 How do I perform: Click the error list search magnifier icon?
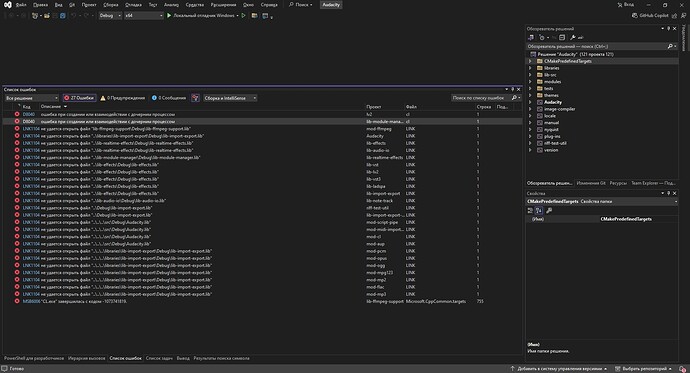pos(514,98)
